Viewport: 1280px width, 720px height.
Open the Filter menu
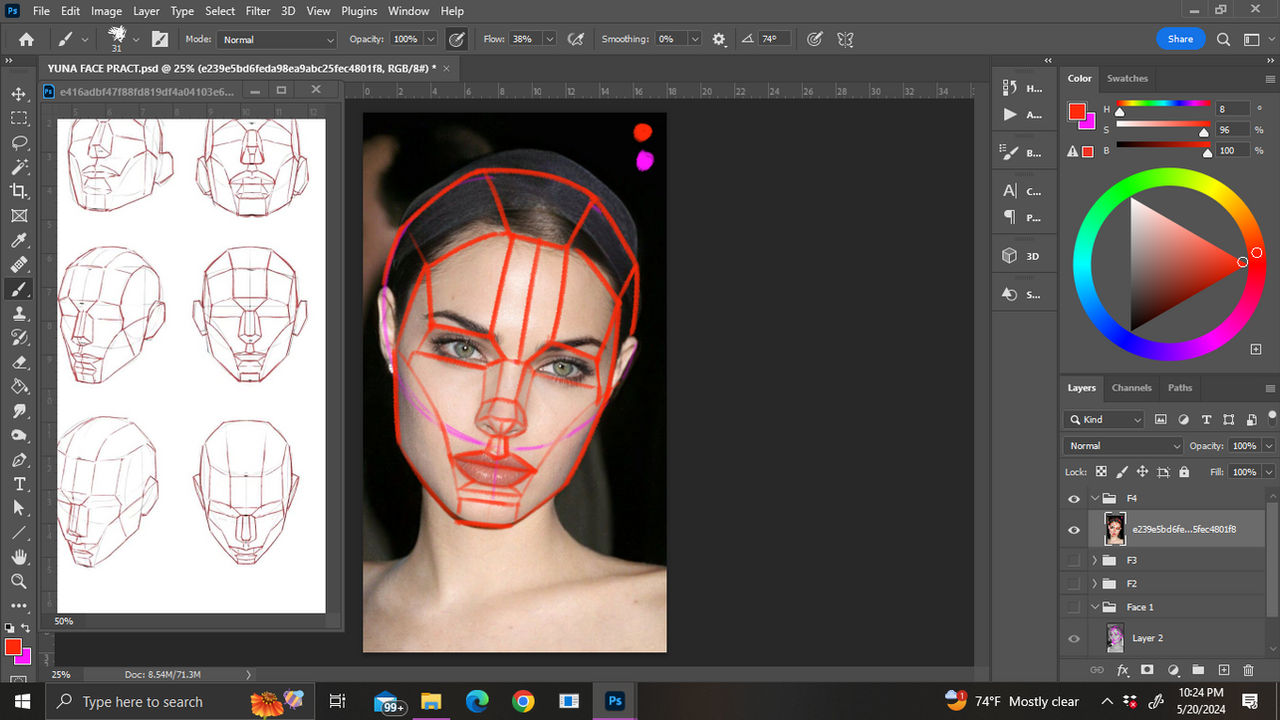point(257,11)
